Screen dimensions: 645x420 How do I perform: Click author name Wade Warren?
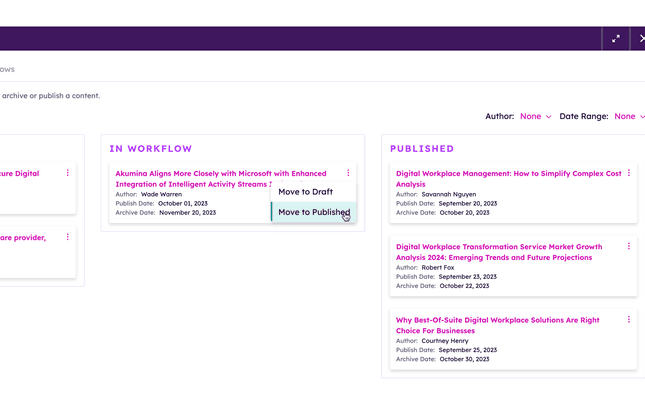(161, 194)
